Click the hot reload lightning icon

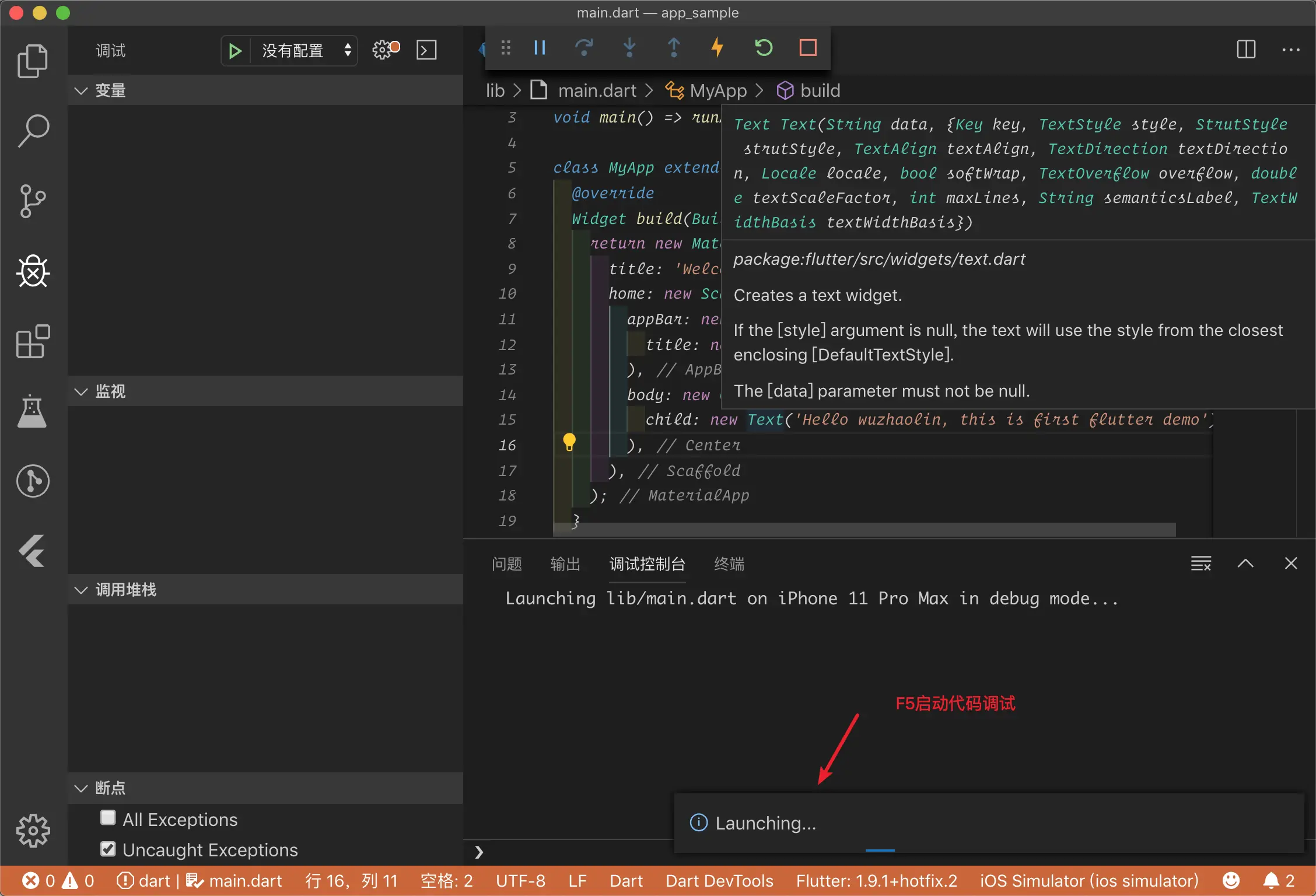pos(717,48)
